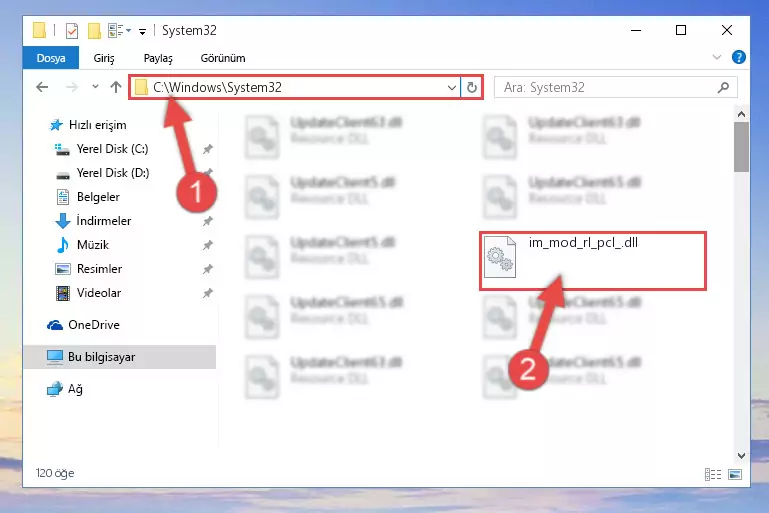Click the Properties quick access icon

coord(72,30)
